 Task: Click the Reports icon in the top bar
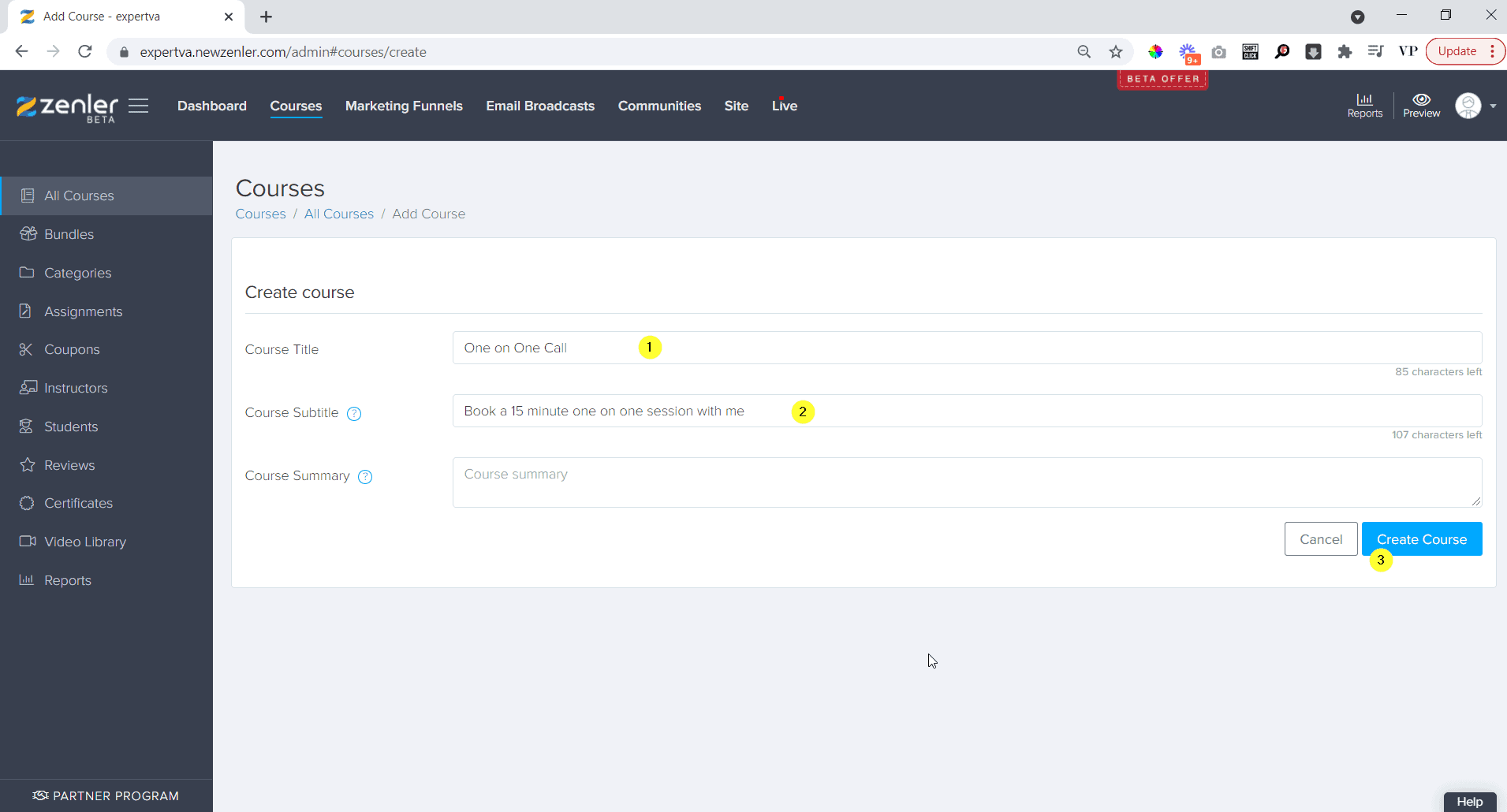(x=1365, y=105)
